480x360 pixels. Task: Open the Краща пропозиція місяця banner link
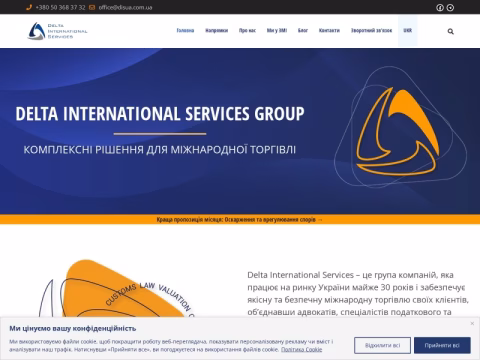(239, 220)
